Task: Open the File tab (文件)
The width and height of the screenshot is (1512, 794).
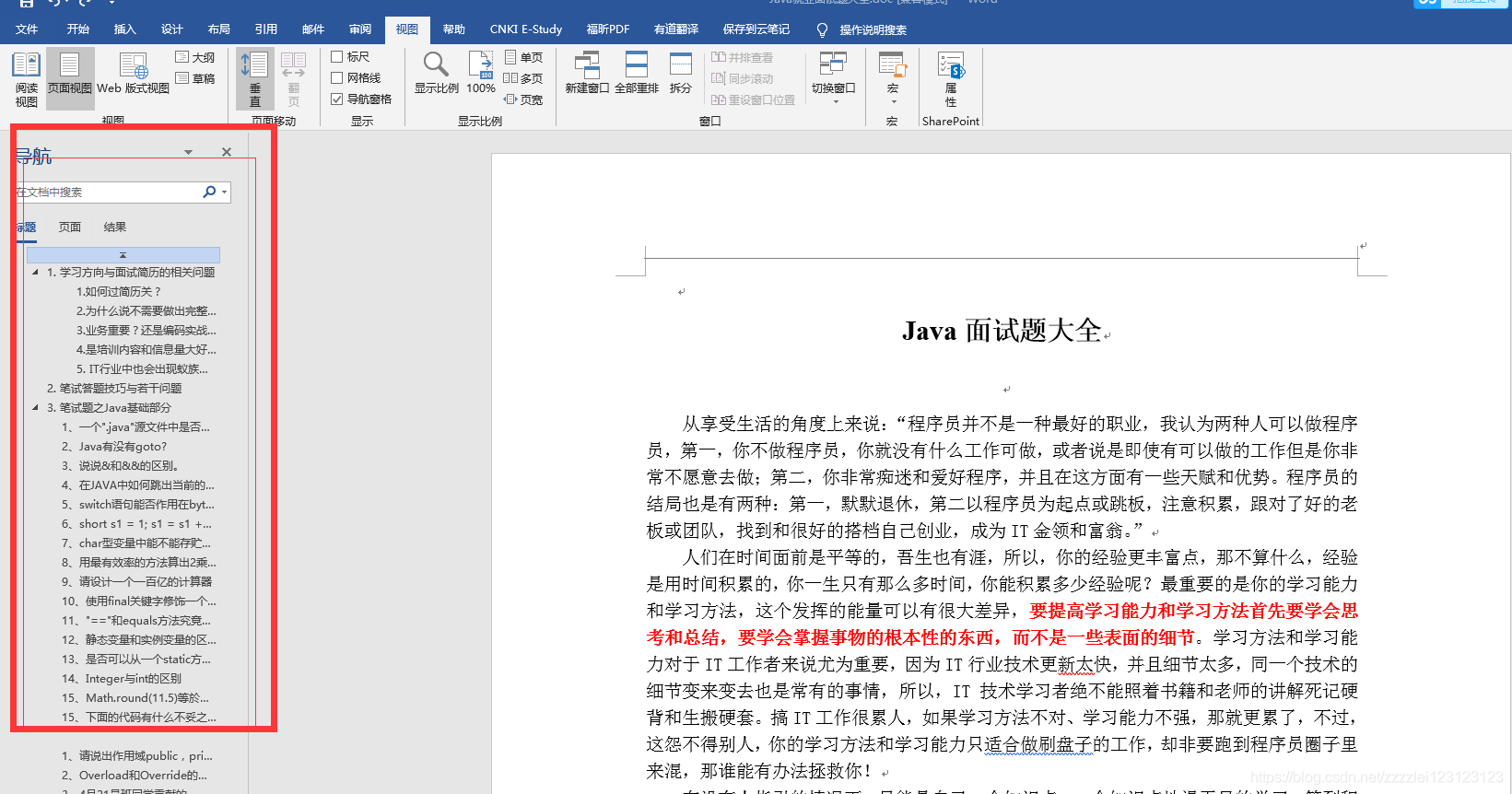Action: (27, 29)
